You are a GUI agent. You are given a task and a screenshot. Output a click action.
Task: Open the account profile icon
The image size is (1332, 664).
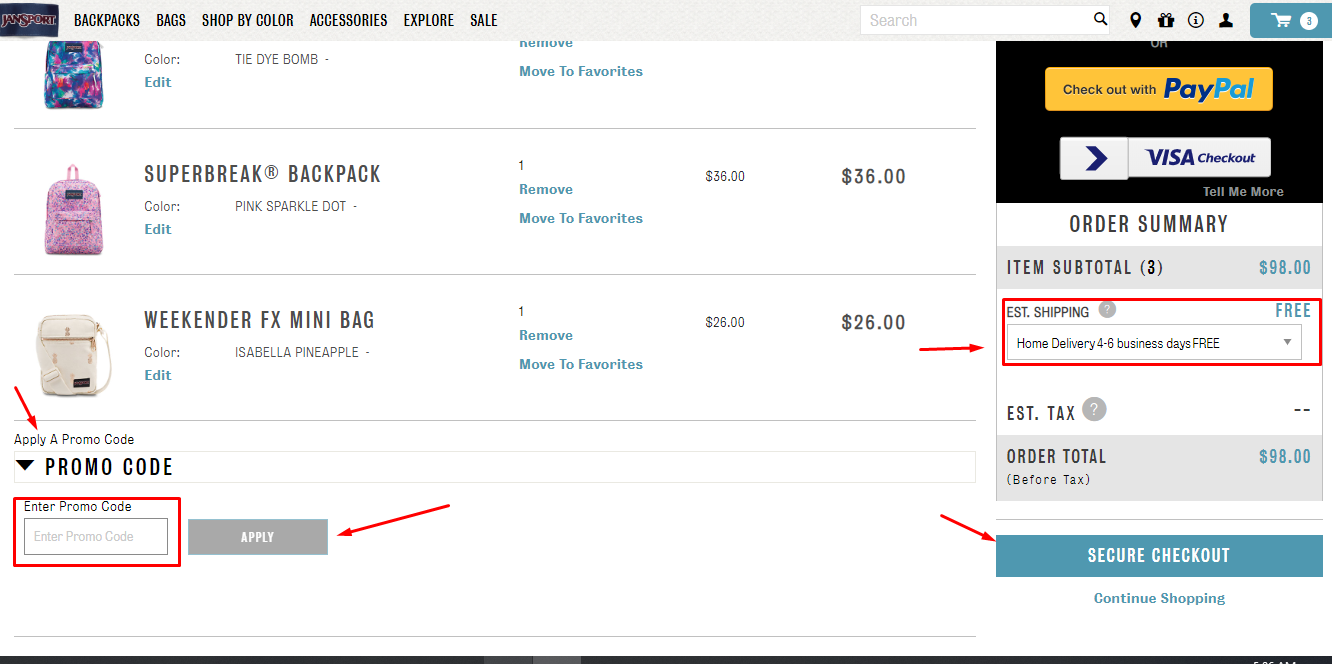[x=1226, y=20]
